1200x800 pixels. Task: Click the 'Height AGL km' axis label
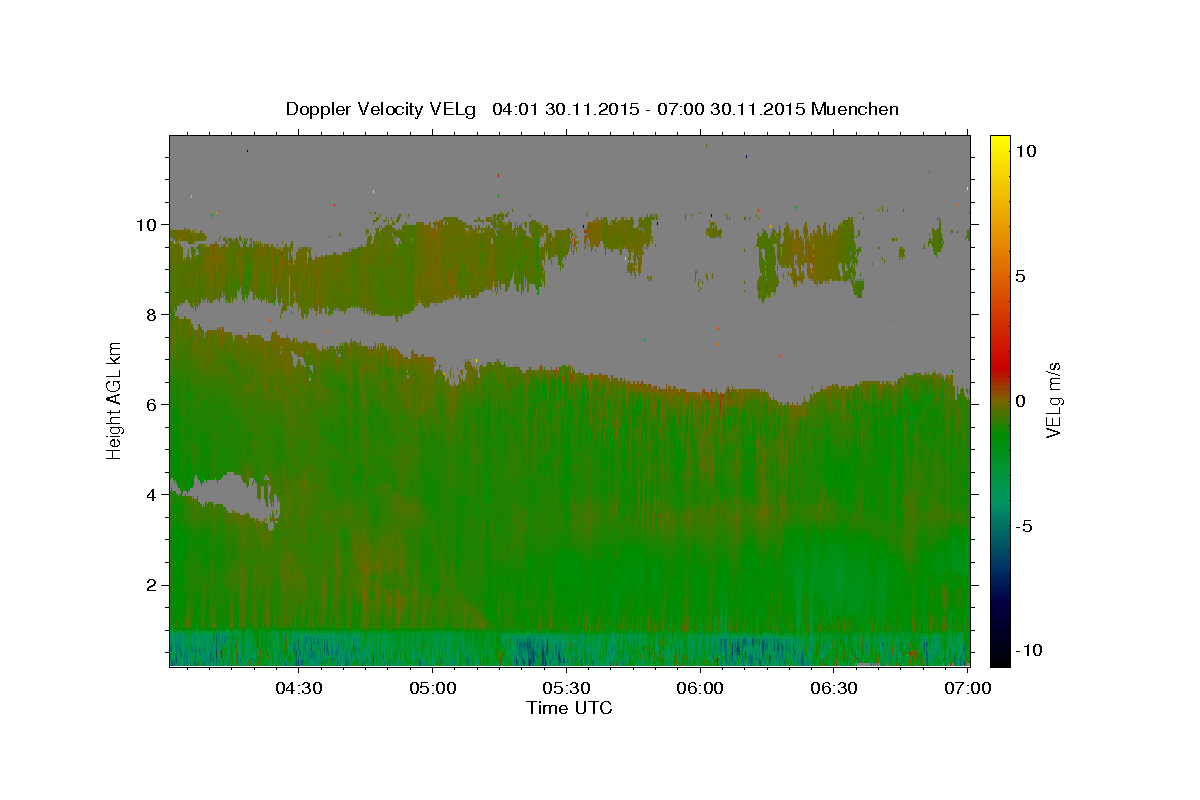[114, 400]
